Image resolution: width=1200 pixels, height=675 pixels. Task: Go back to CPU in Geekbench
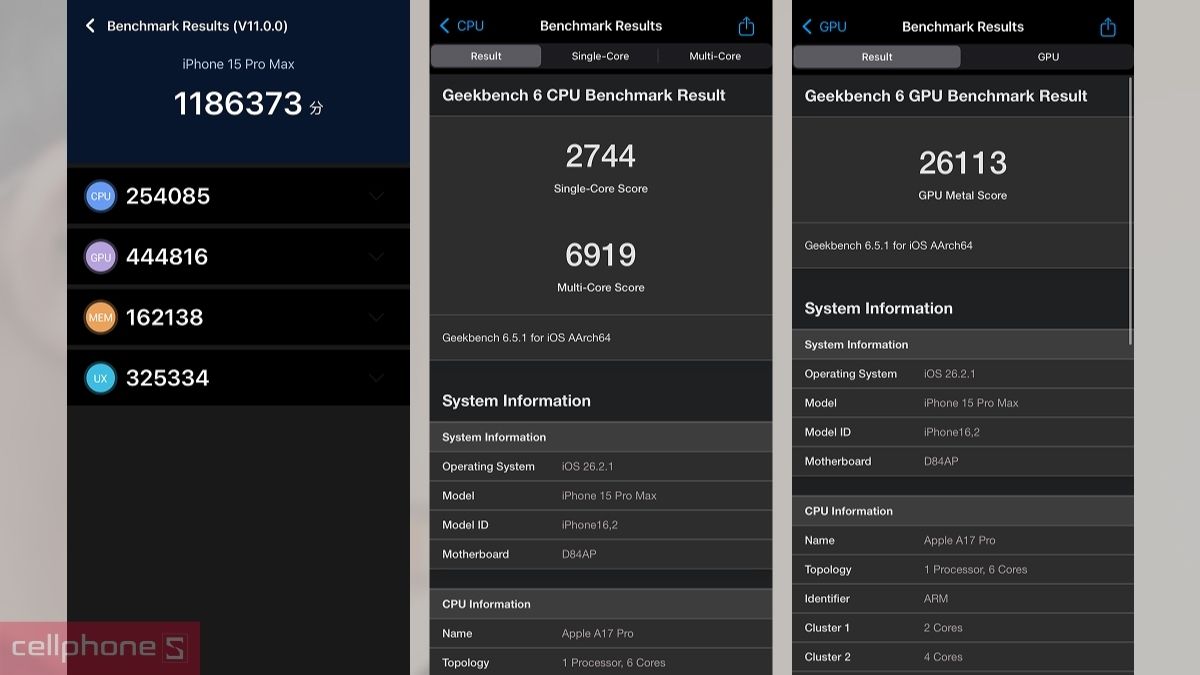[x=461, y=26]
